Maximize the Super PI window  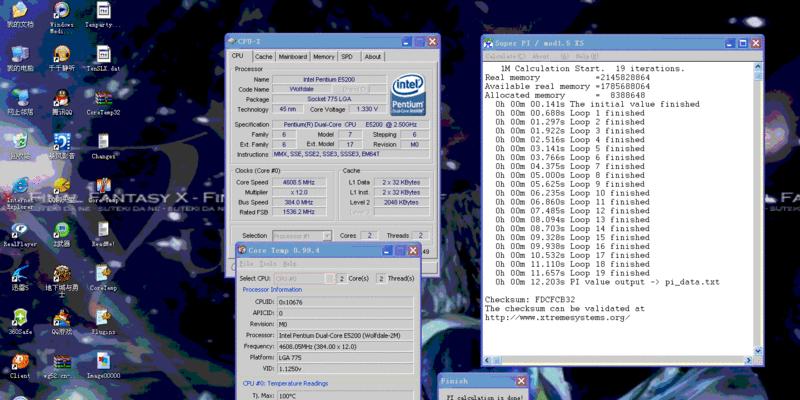click(743, 43)
